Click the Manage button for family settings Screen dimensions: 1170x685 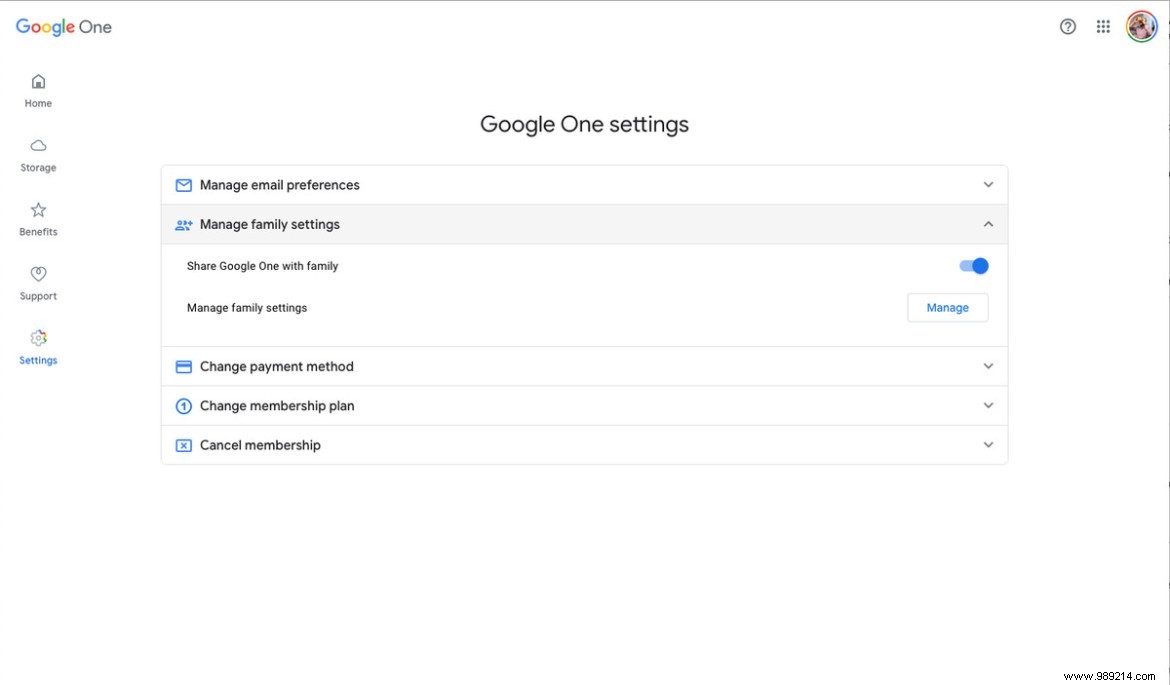tap(946, 307)
